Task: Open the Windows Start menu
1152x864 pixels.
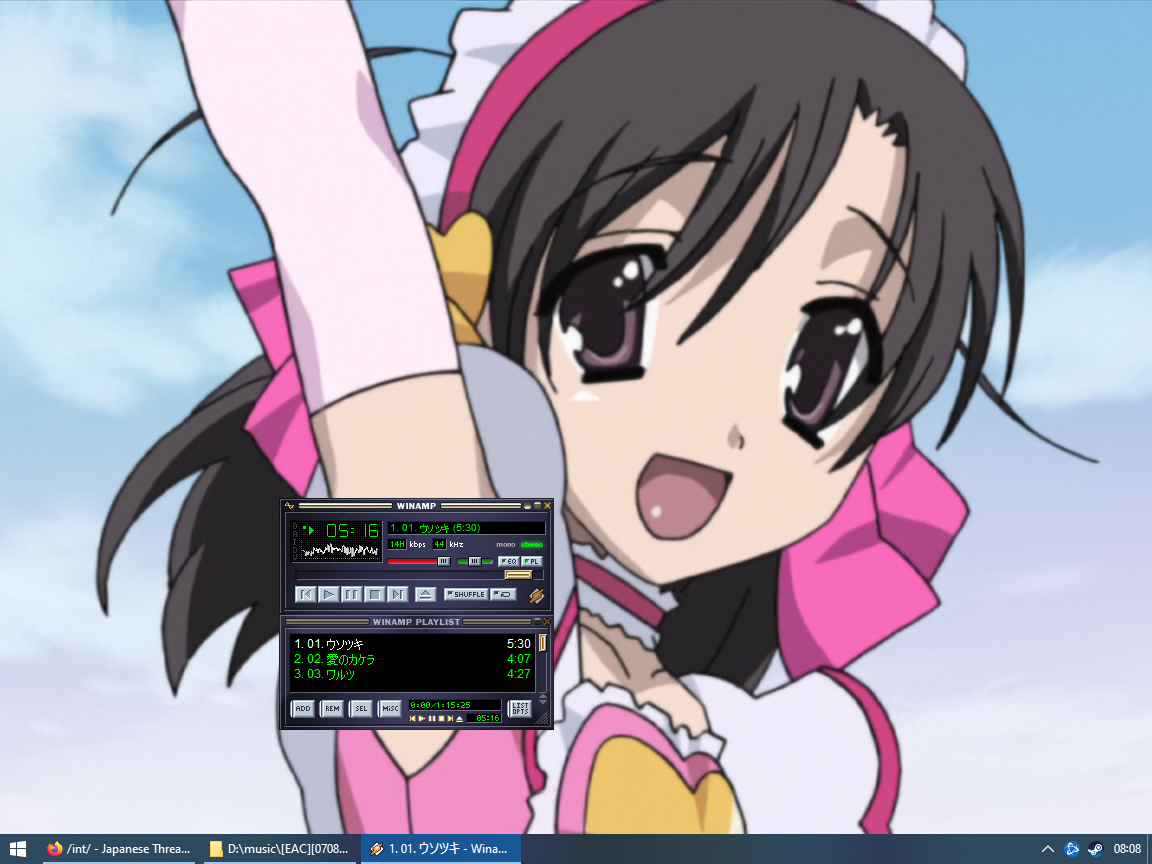Action: coord(18,849)
